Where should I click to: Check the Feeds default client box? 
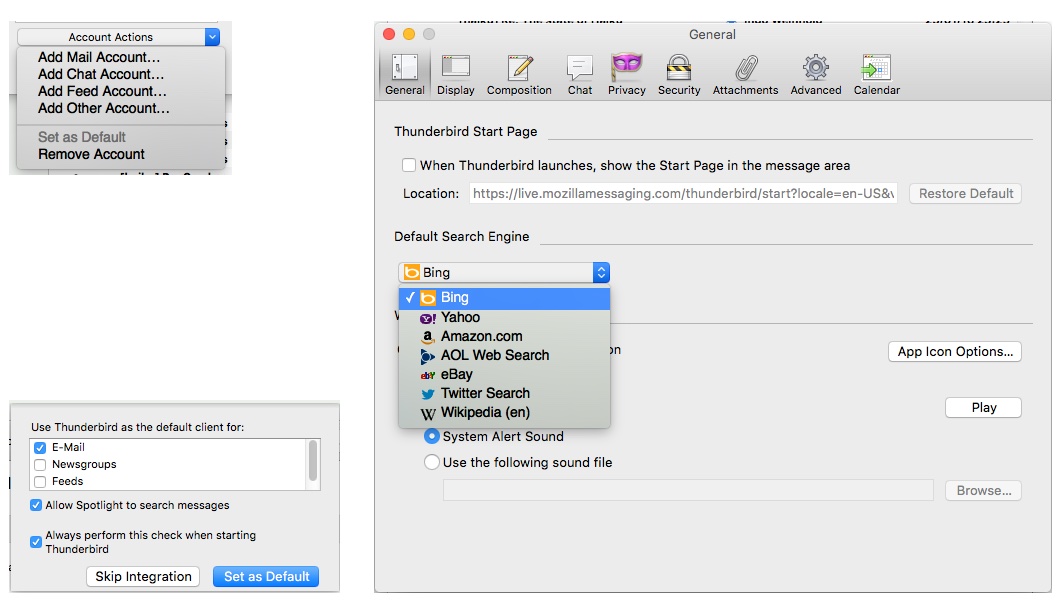click(x=40, y=482)
